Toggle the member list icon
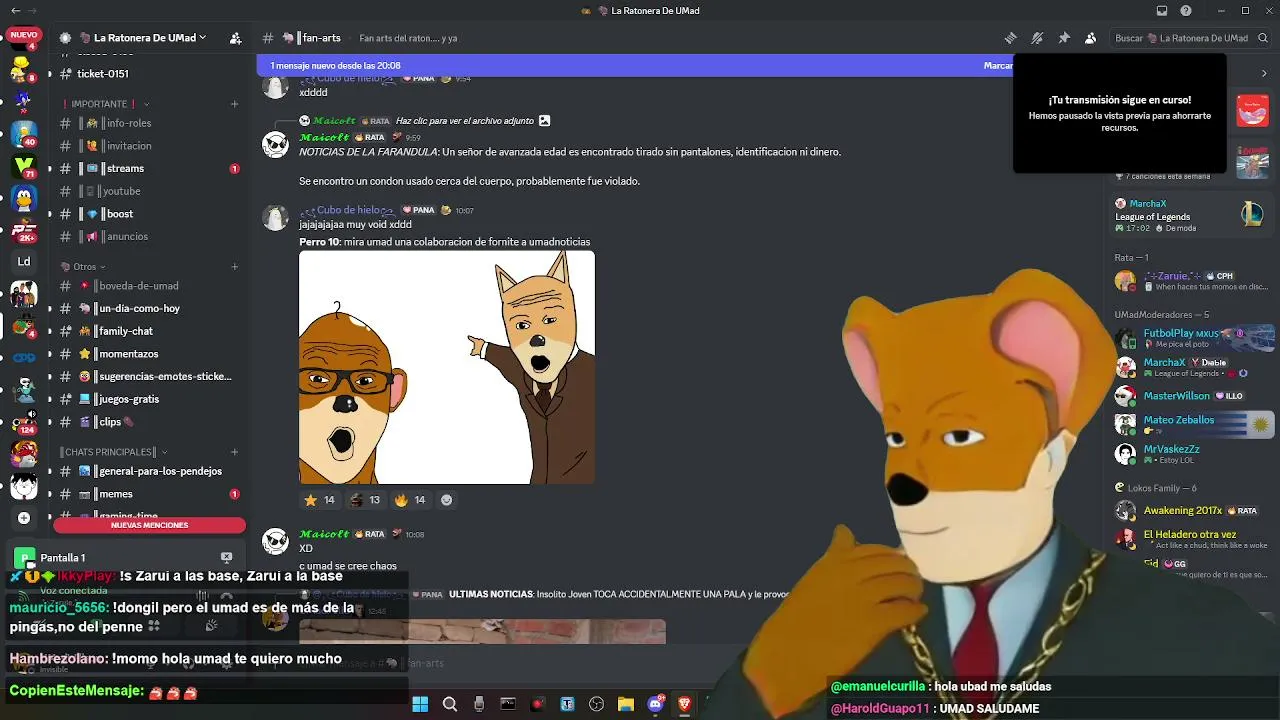 (x=1090, y=38)
